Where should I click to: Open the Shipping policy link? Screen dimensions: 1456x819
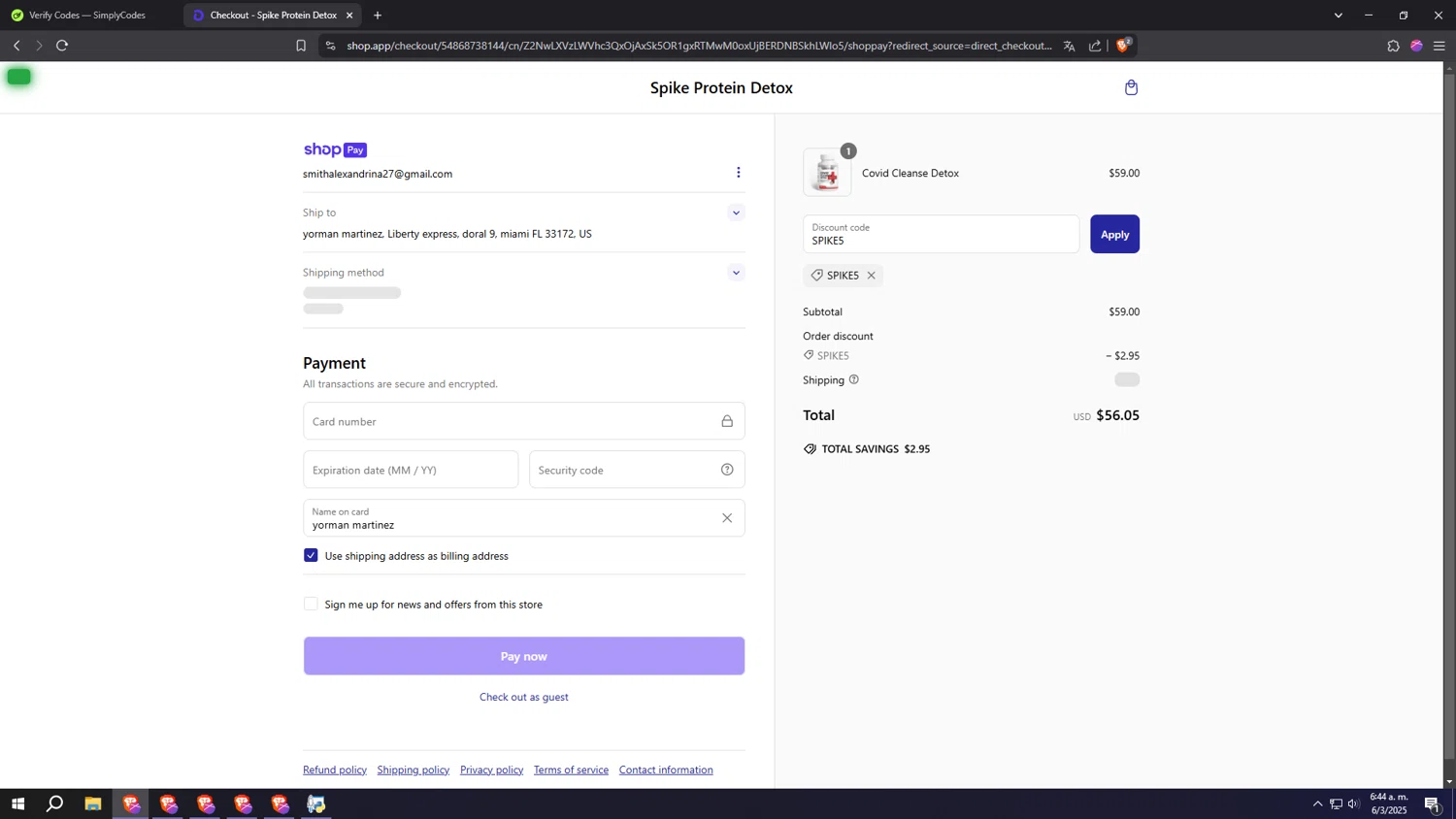(413, 770)
